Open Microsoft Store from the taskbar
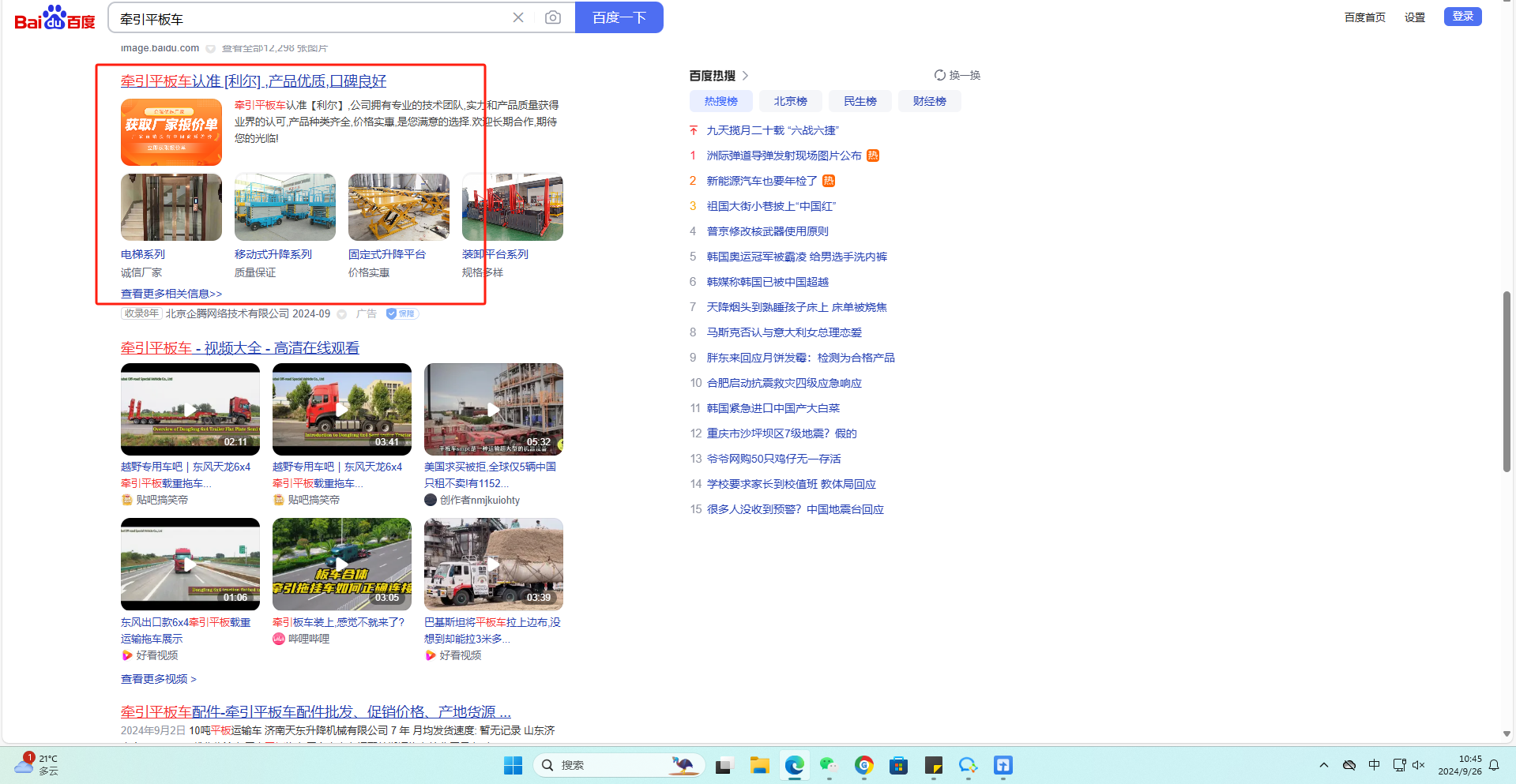 pyautogui.click(x=898, y=765)
